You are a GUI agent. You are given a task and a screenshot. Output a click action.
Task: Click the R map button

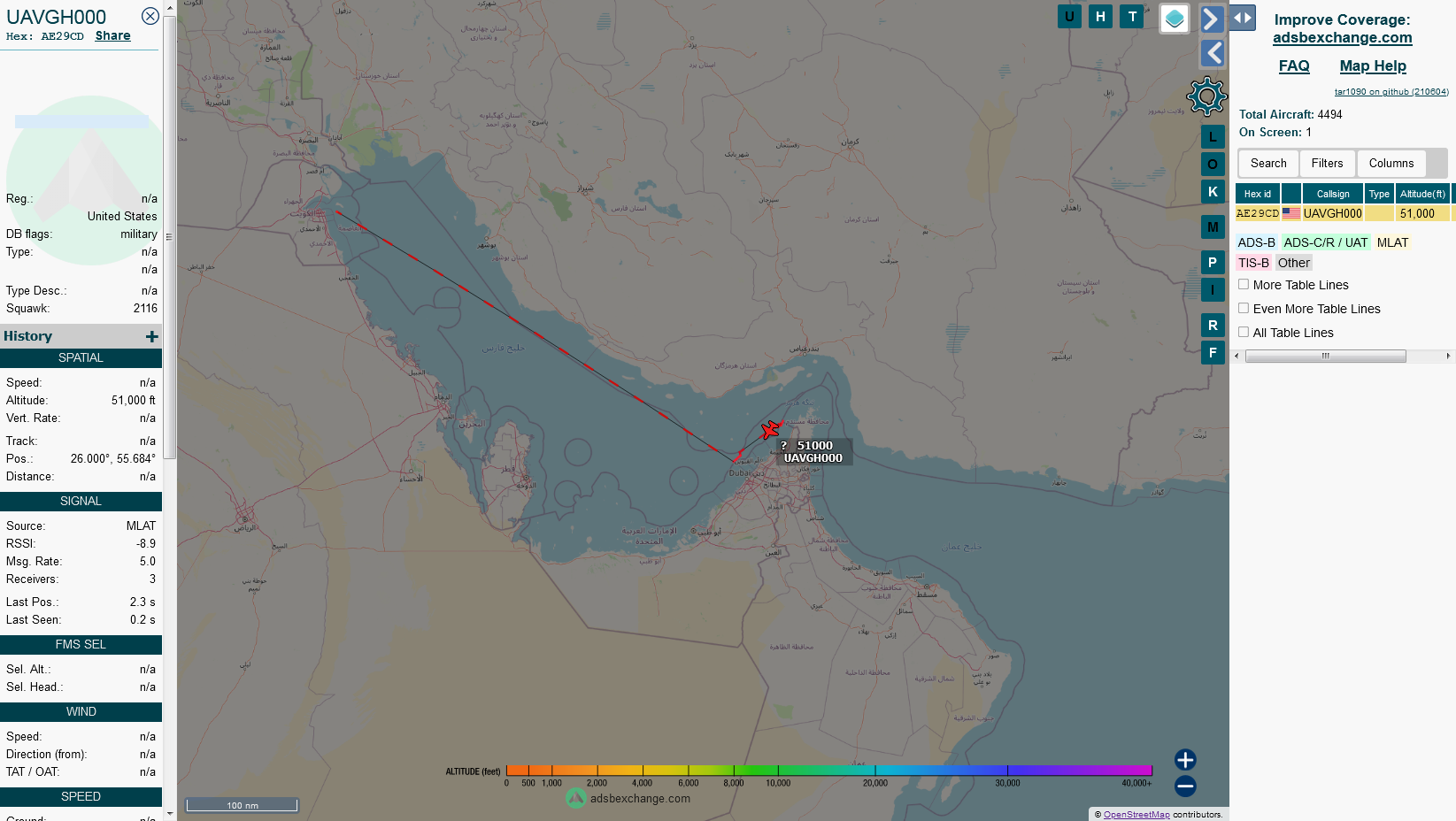point(1213,325)
